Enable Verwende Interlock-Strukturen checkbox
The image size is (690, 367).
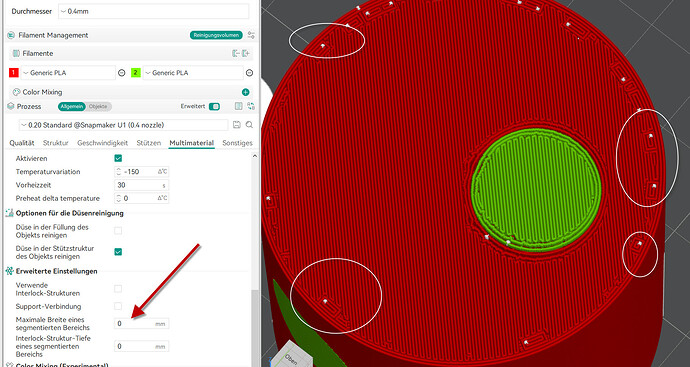coord(118,289)
